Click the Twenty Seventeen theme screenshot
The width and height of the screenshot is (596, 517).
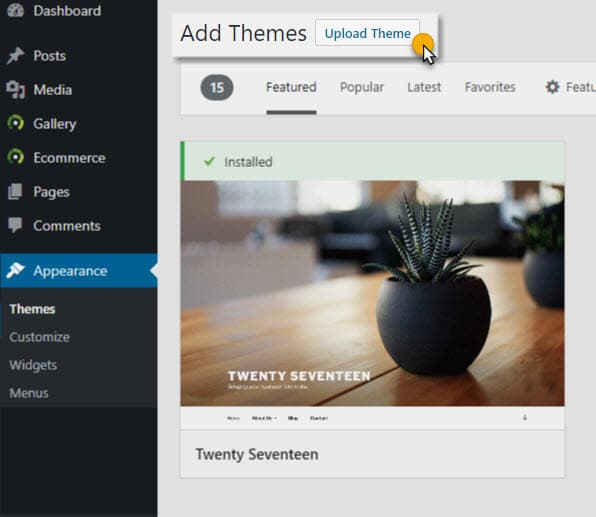point(372,293)
